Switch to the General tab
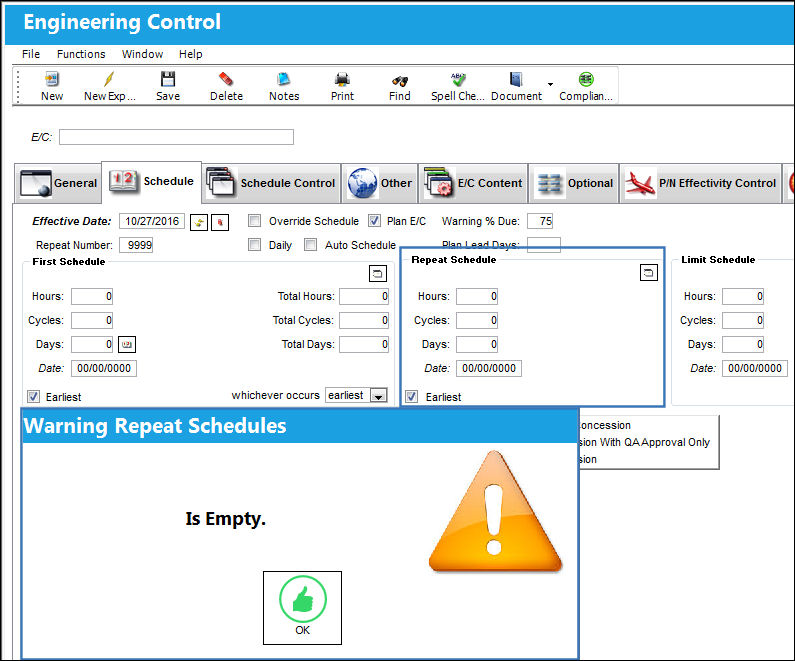This screenshot has width=795, height=661. [x=58, y=183]
